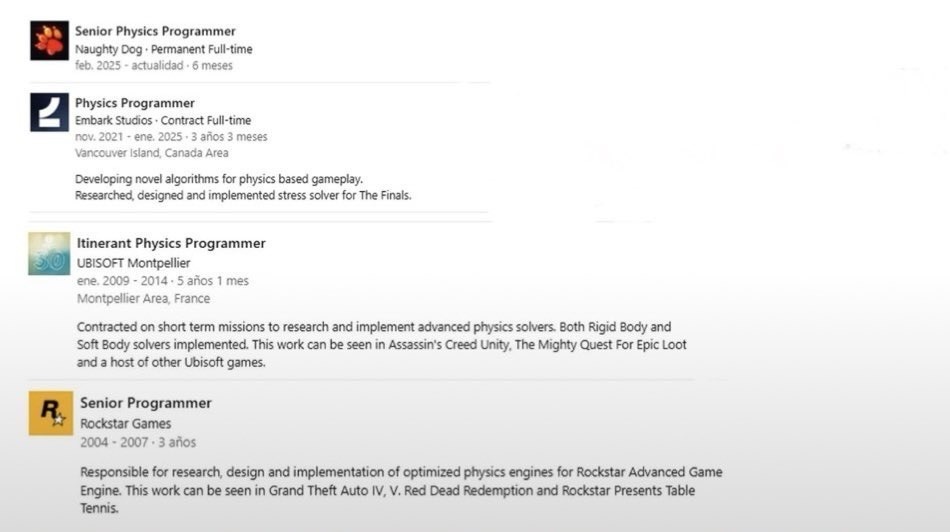The width and height of the screenshot is (950, 532).
Task: Click the stress solver for The Finals description
Action: [243, 196]
